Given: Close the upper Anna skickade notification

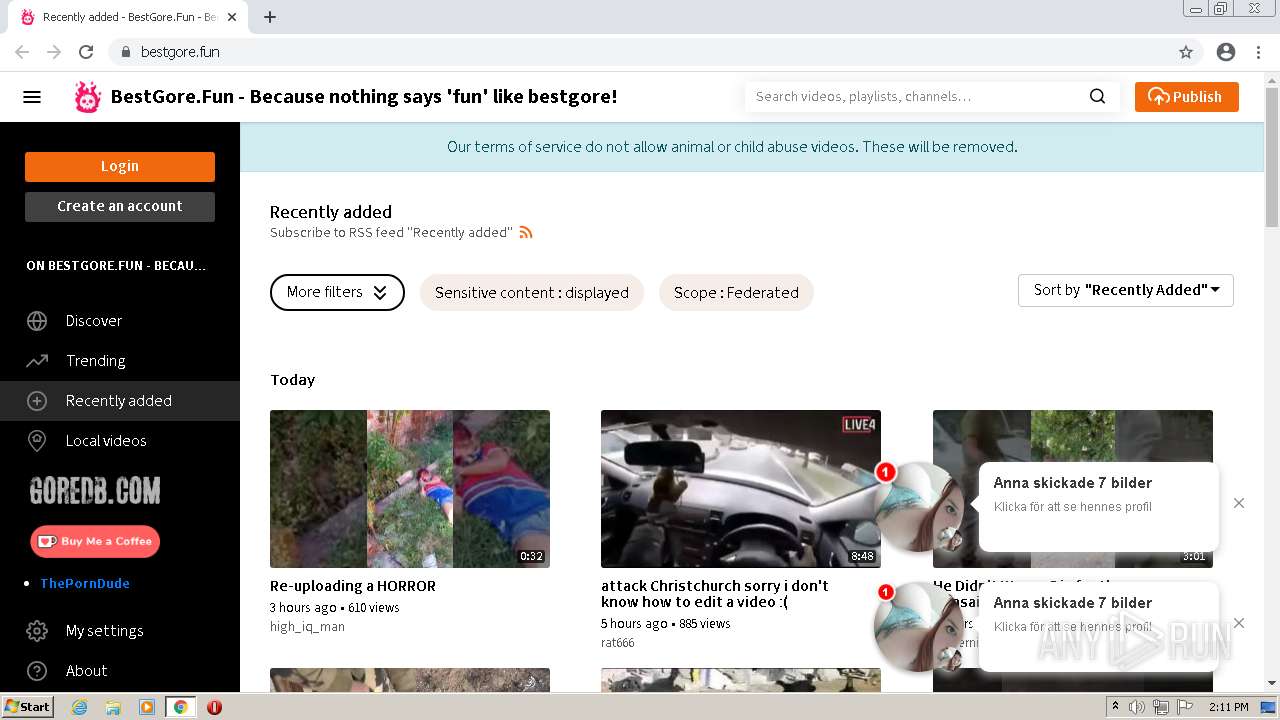Looking at the screenshot, I should (x=1239, y=503).
